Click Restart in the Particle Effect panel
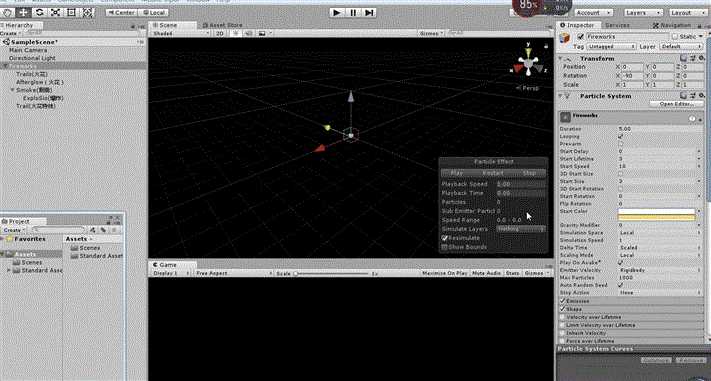Viewport: 711px width, 381px height. 493,173
